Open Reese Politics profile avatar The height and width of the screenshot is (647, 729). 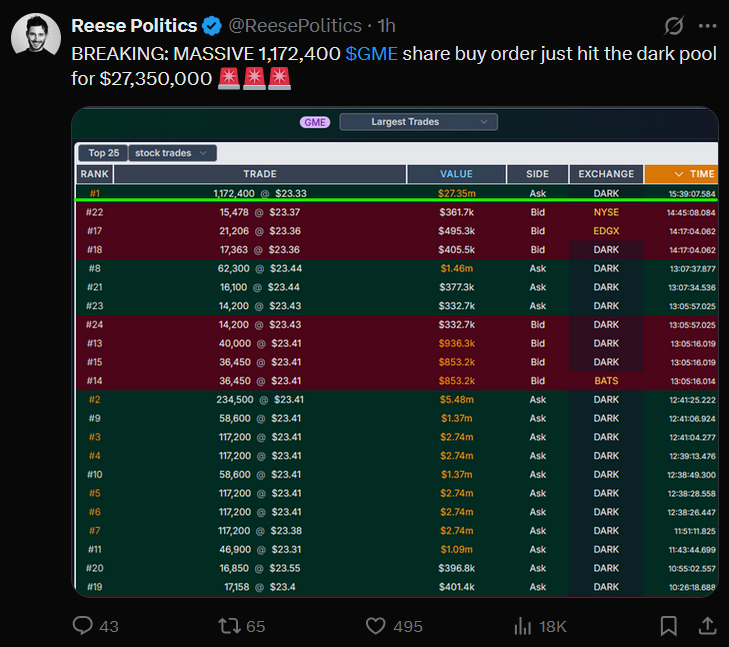[36, 37]
